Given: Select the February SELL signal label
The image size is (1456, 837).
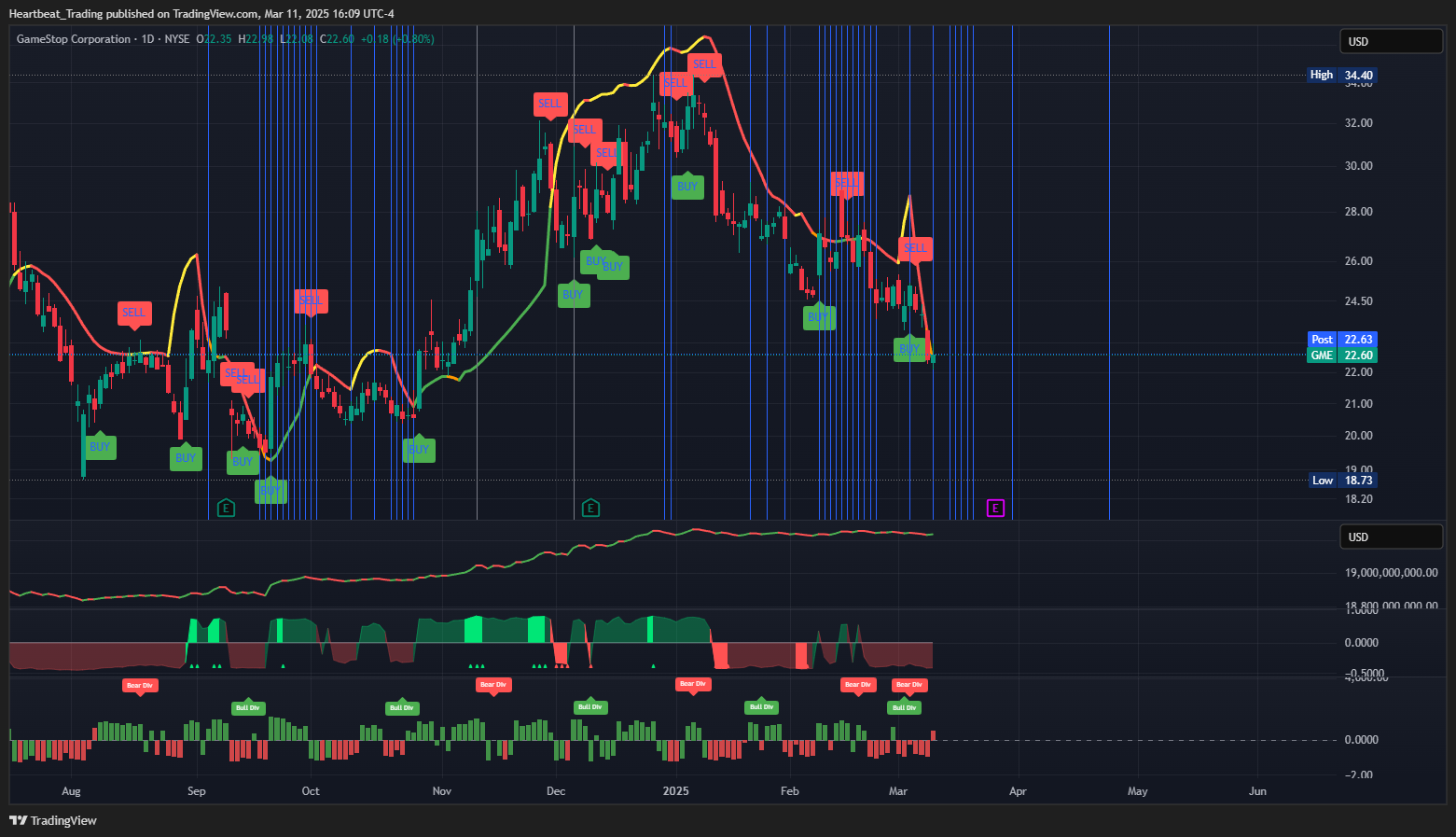Looking at the screenshot, I should (847, 183).
